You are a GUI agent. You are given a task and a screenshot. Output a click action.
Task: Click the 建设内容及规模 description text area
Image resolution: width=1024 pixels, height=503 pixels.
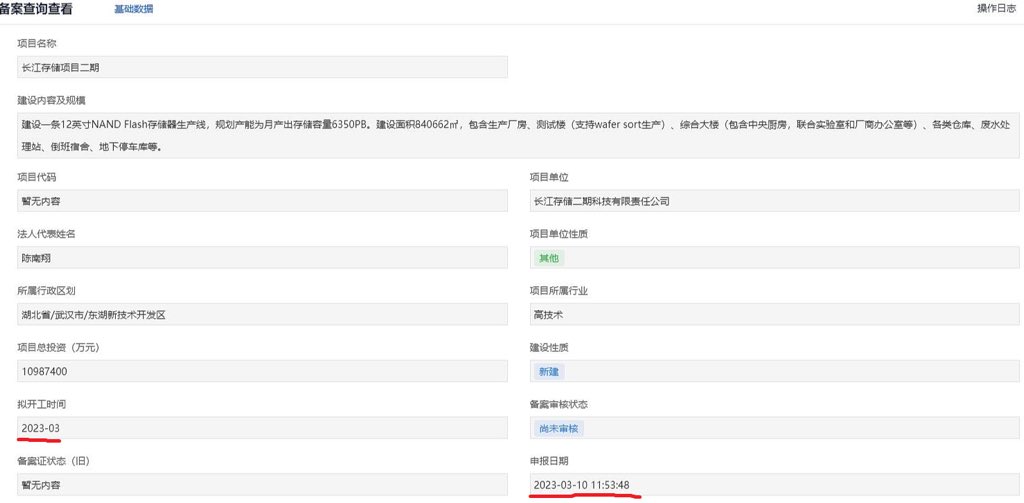tap(518, 135)
